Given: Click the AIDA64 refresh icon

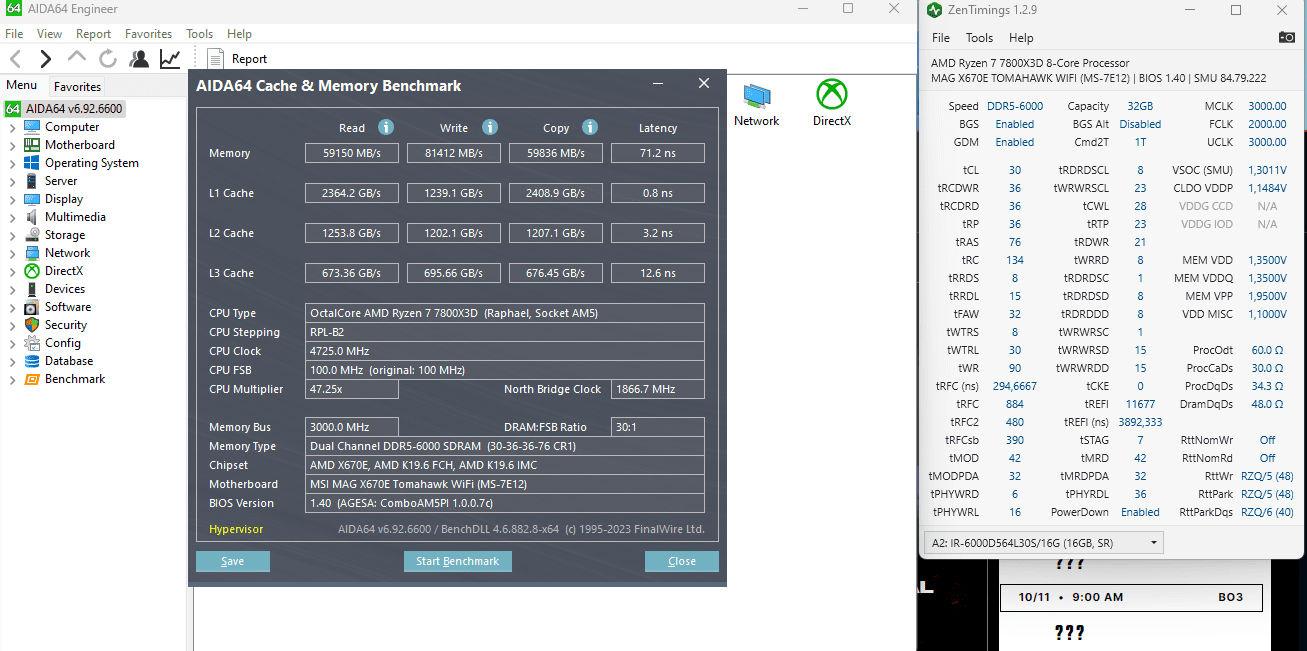Looking at the screenshot, I should coord(108,59).
